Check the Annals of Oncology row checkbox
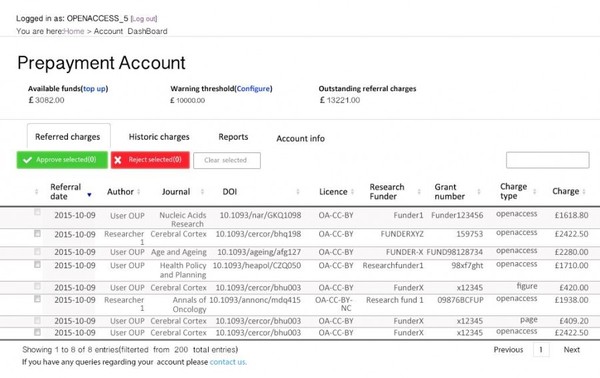The image size is (600, 378). point(37,299)
